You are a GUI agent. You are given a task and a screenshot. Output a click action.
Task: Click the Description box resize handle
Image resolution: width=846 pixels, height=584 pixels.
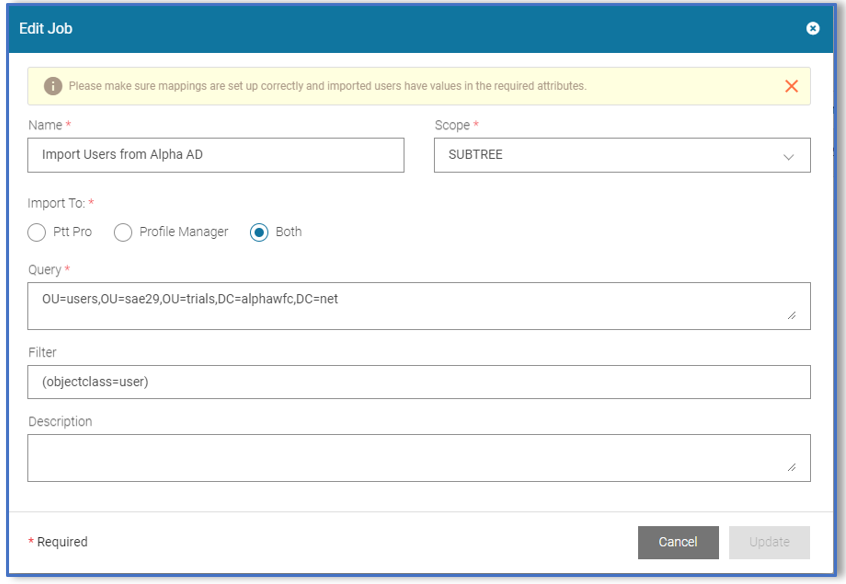tap(792, 468)
